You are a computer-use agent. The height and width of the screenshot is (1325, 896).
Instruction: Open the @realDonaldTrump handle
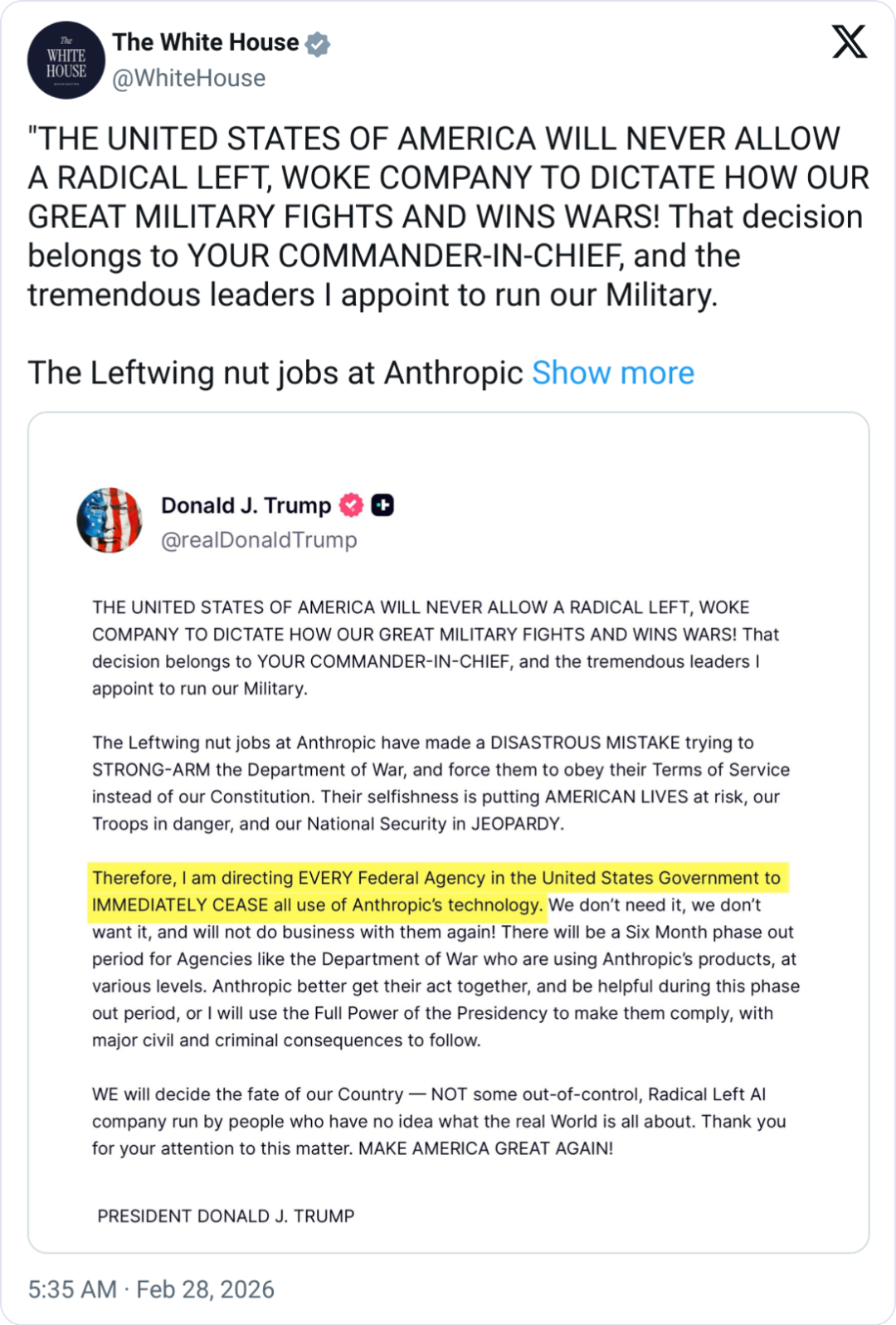coord(259,540)
